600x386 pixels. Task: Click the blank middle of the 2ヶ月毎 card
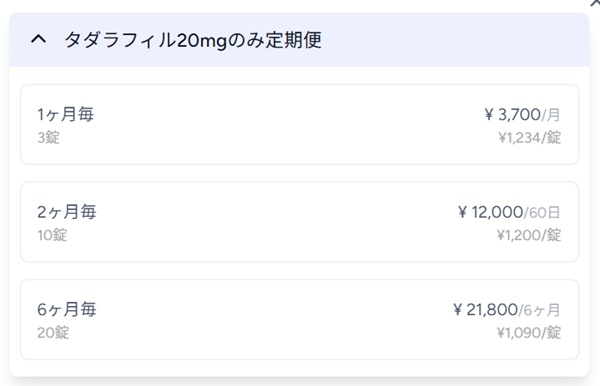coord(276,222)
